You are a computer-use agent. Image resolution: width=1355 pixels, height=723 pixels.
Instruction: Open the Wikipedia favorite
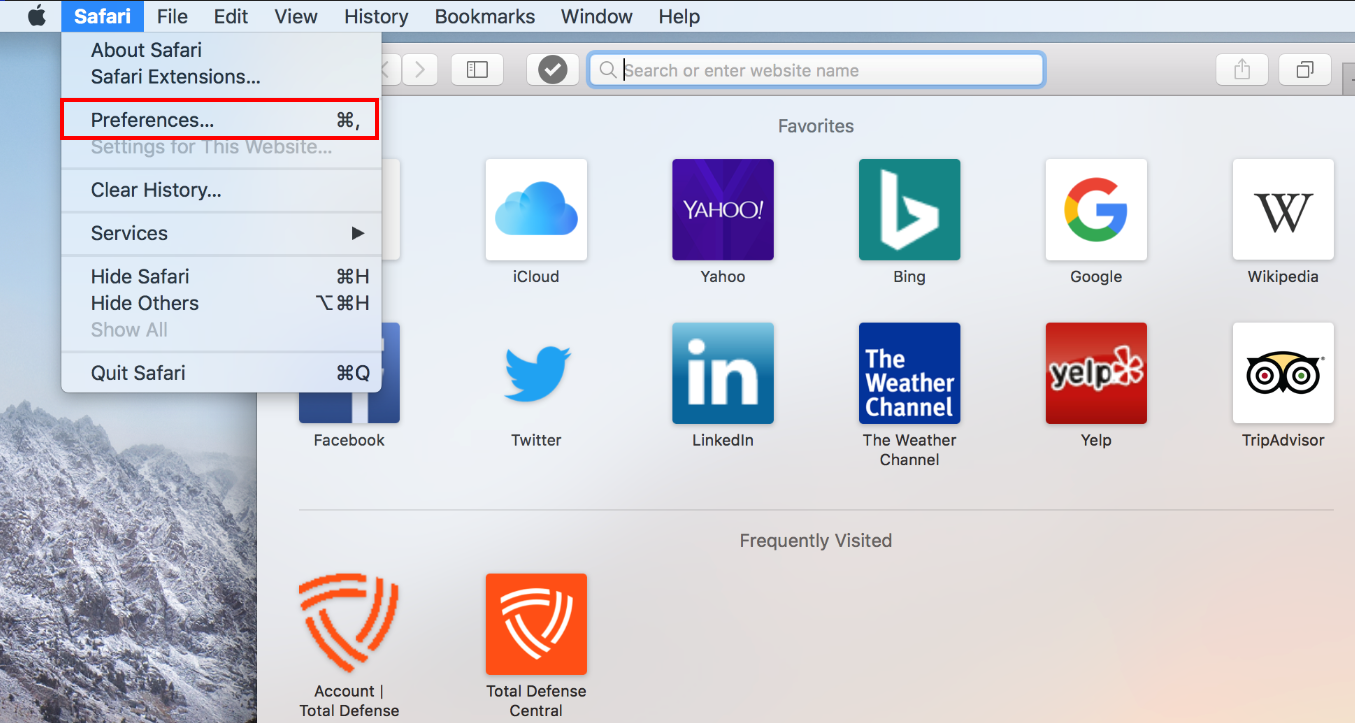[x=1283, y=210]
